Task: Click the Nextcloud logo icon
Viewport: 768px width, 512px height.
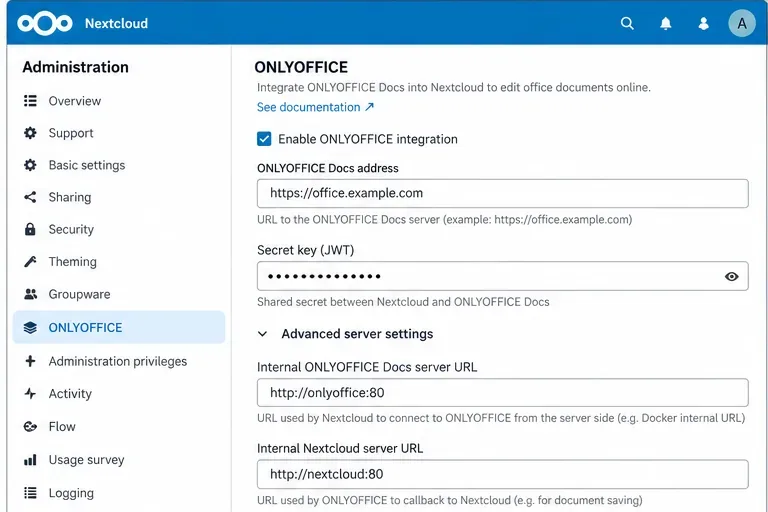Action: pyautogui.click(x=45, y=23)
